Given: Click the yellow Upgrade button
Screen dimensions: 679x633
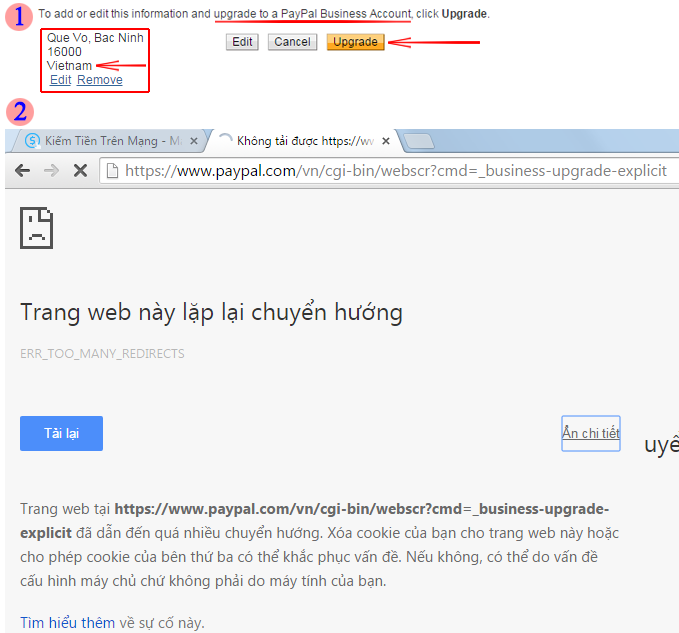Looking at the screenshot, I should click(356, 42).
